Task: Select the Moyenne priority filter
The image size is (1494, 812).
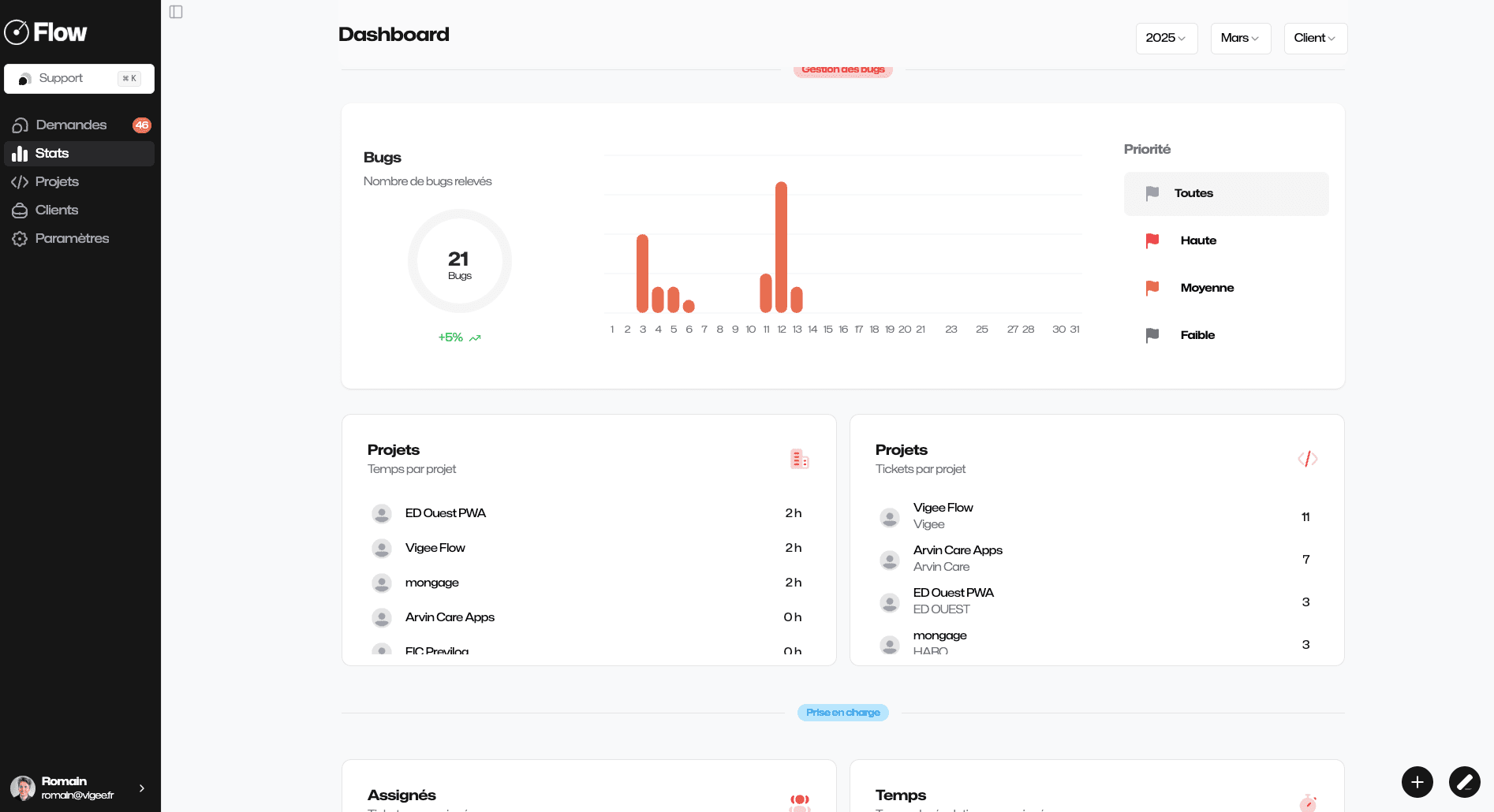Action: pos(1226,288)
